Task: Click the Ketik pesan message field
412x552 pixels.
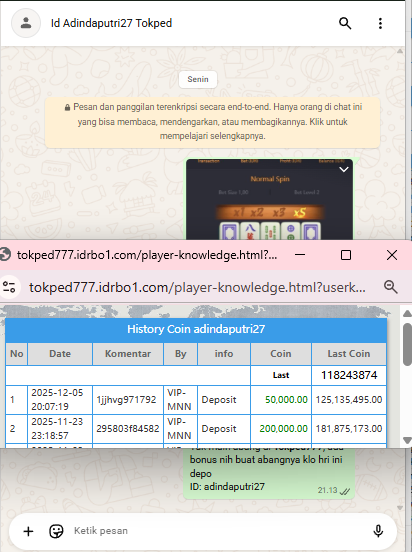Action: [218, 531]
